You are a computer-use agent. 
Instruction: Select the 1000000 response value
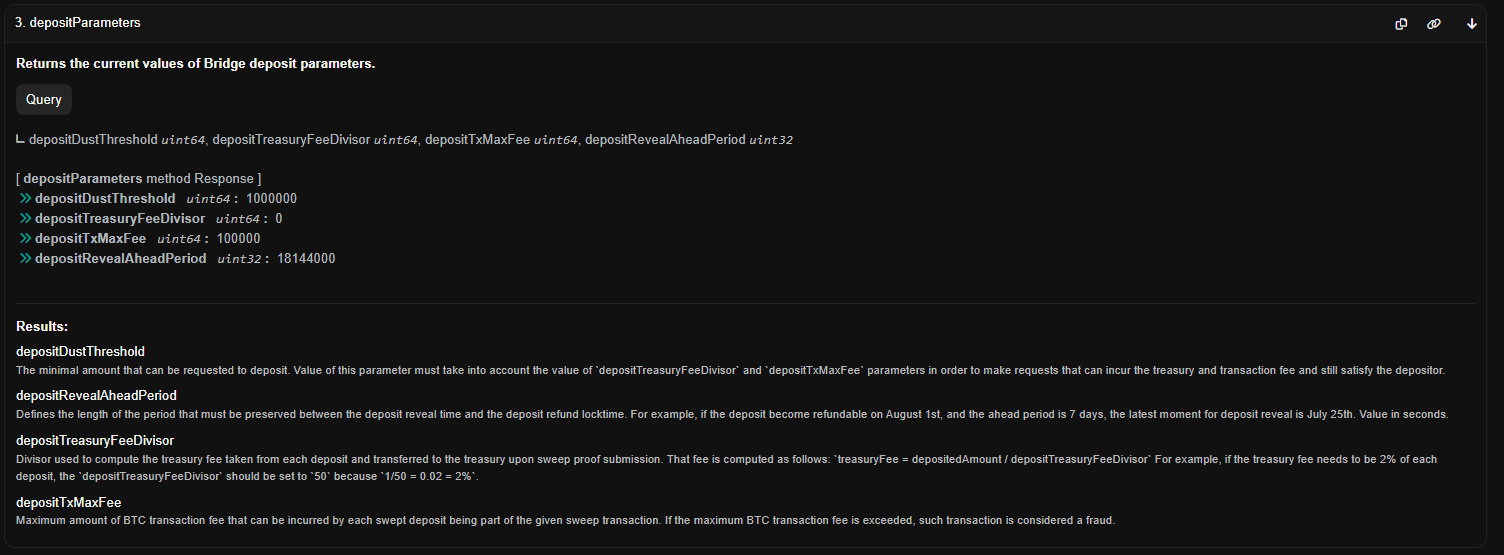(x=271, y=199)
